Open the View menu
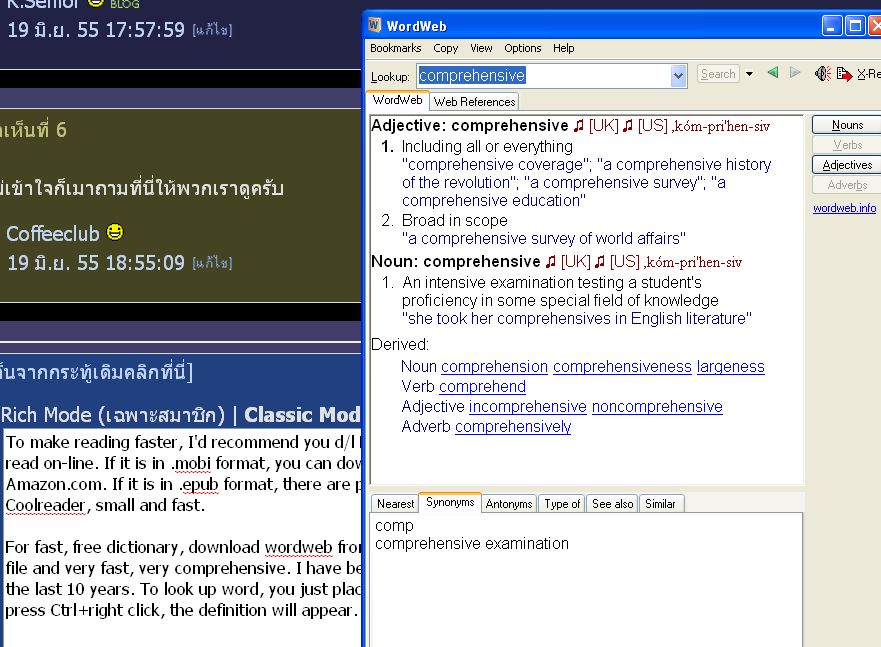Viewport: 881px width, 647px height. pyautogui.click(x=481, y=48)
